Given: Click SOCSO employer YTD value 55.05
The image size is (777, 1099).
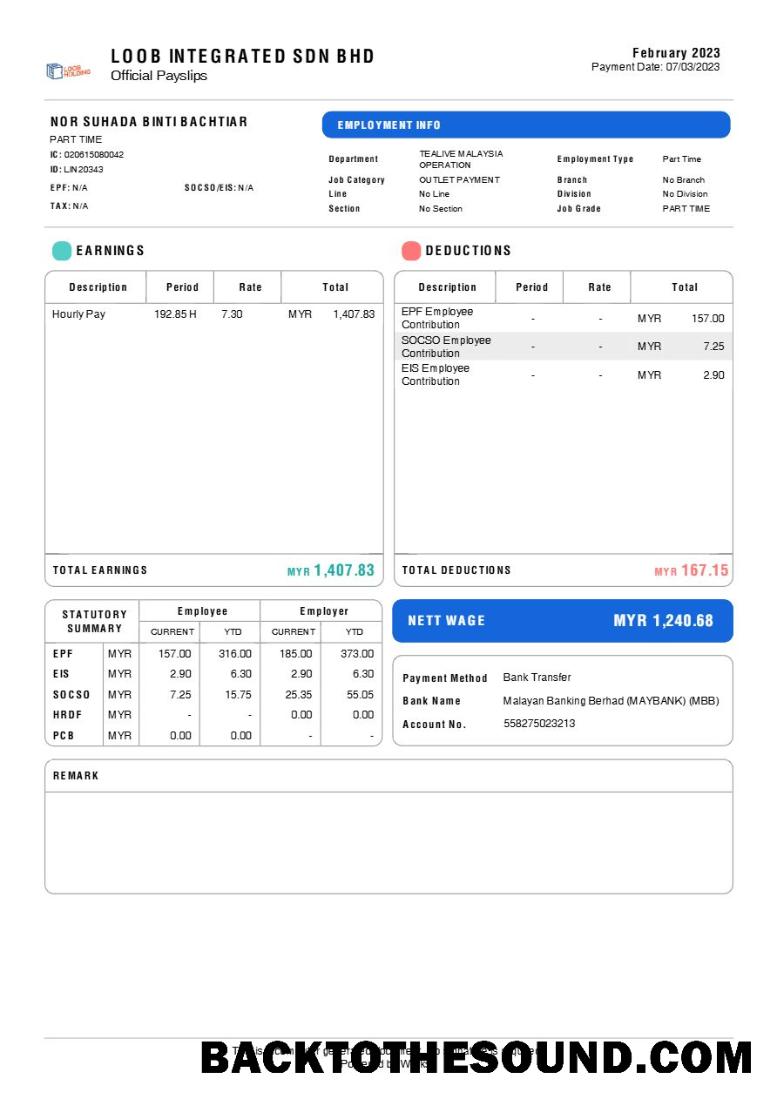Looking at the screenshot, I should 360,695.
